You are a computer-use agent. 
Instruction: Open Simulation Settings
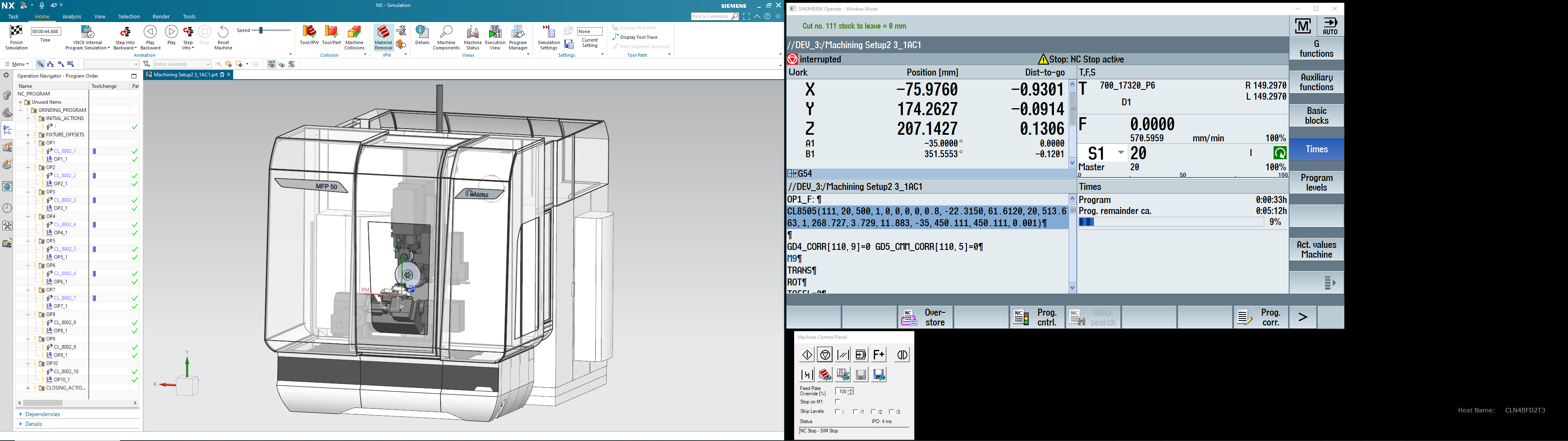[x=548, y=37]
